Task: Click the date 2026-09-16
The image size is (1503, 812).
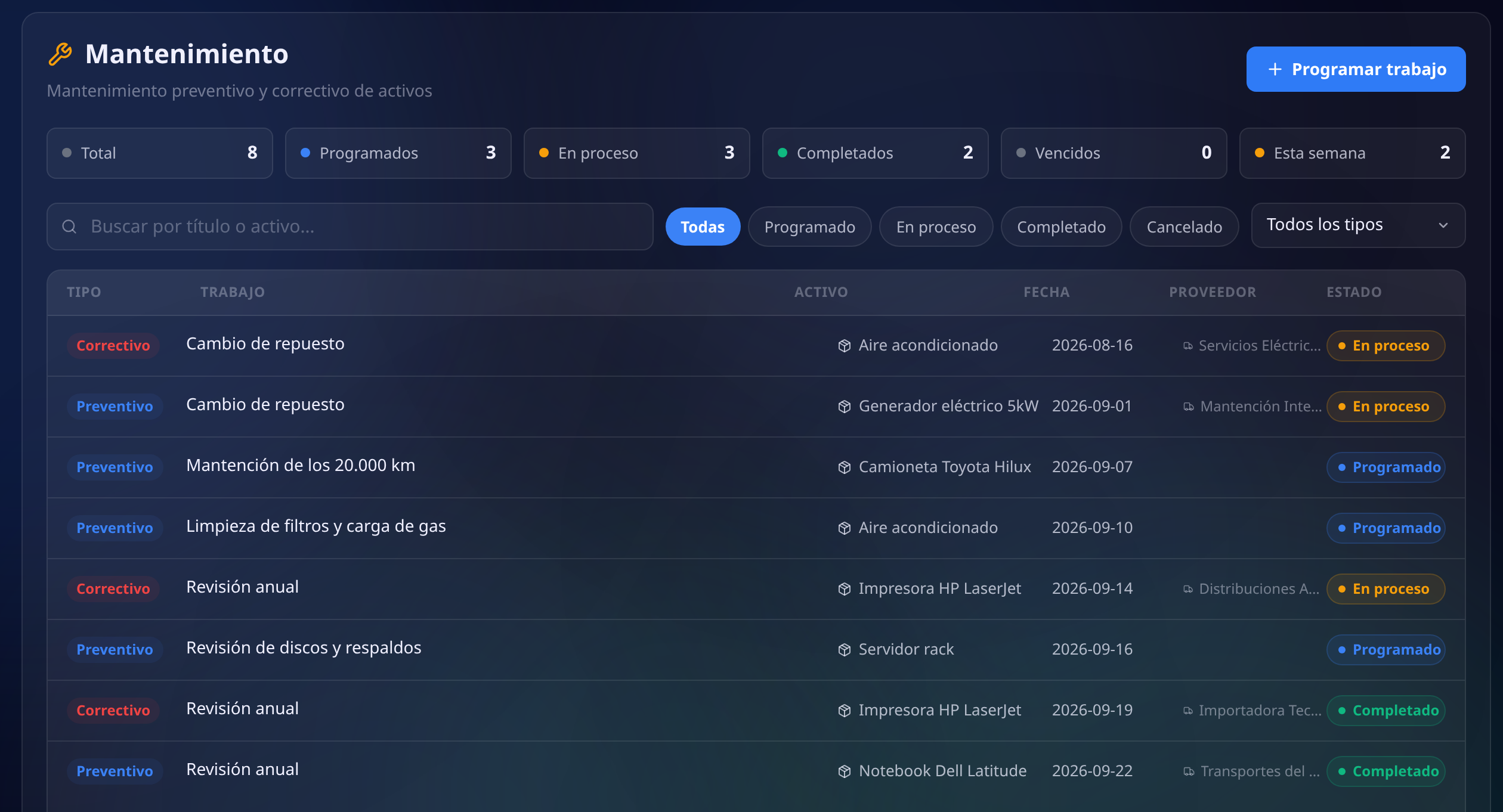Action: [x=1092, y=649]
